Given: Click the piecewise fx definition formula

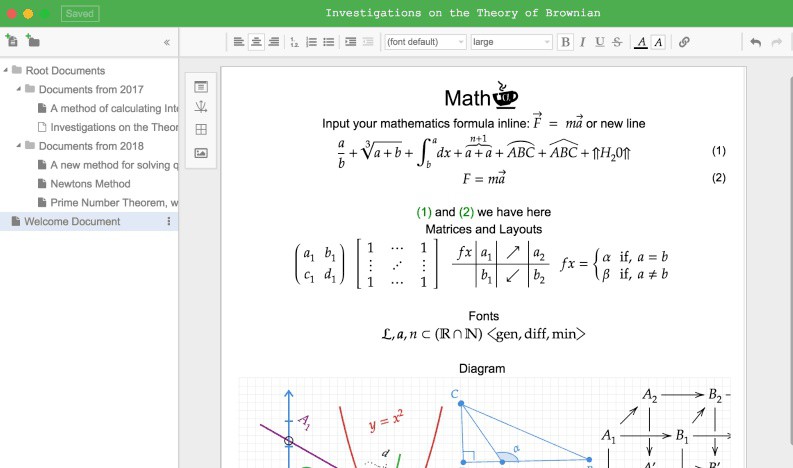Looking at the screenshot, I should click(614, 265).
